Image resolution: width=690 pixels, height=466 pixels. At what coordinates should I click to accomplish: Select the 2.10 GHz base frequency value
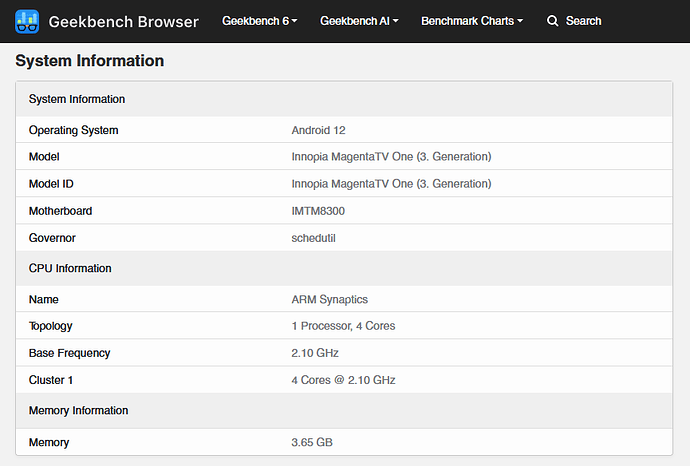click(315, 353)
